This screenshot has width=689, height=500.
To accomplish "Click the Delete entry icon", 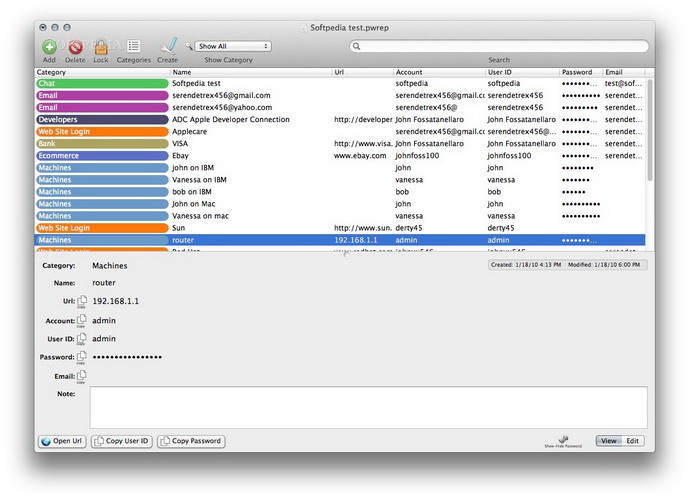I will point(75,46).
